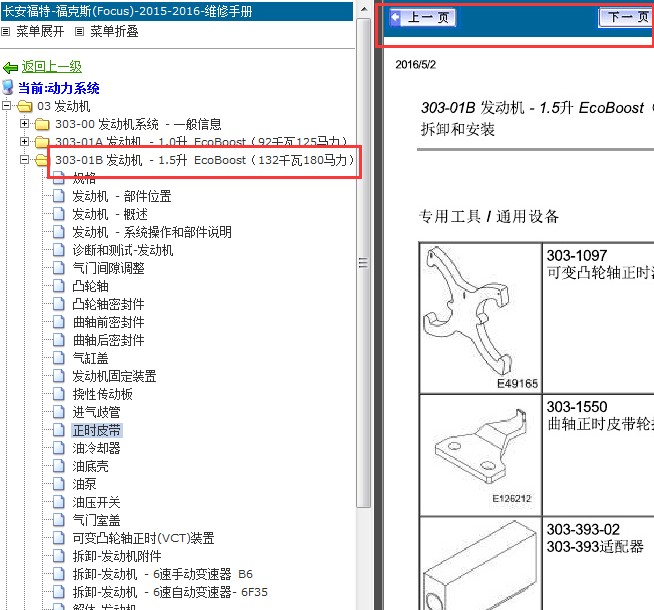Click page icon beside 曲轴前密封件

point(59,322)
